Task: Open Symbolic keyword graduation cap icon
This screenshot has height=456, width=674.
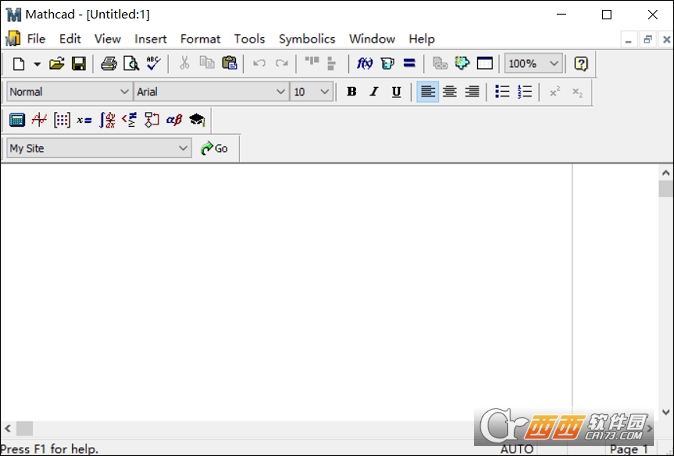Action: point(197,120)
